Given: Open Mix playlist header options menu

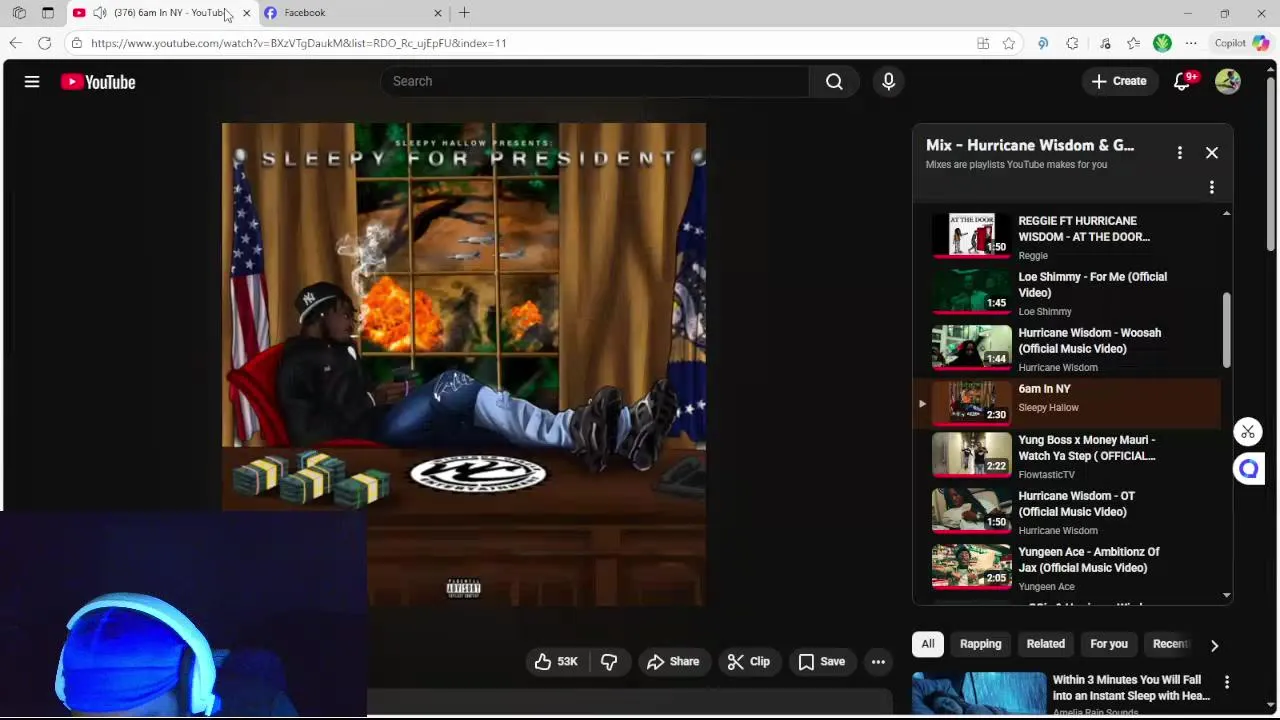Looking at the screenshot, I should coord(1180,152).
